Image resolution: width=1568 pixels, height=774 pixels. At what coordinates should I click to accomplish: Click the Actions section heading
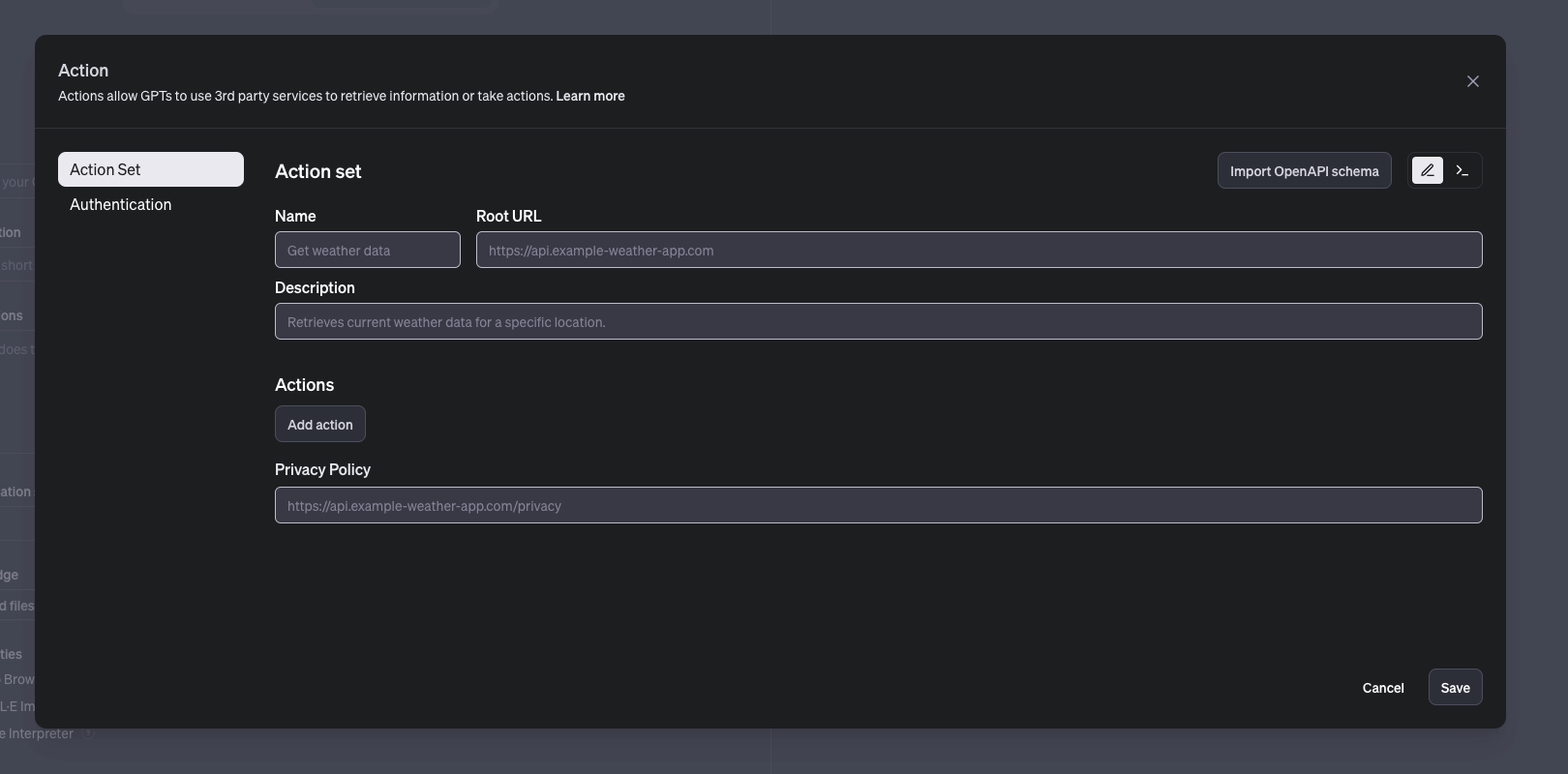pos(305,384)
